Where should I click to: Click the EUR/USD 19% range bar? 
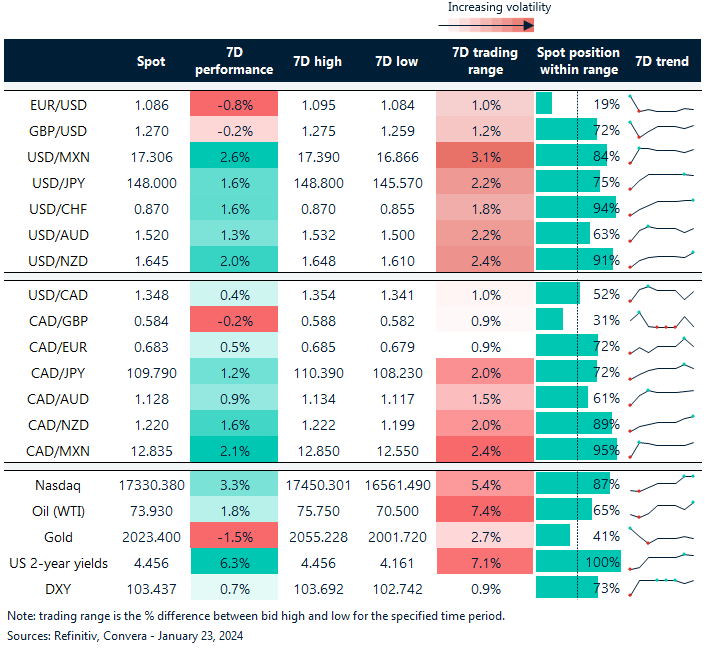coord(545,104)
